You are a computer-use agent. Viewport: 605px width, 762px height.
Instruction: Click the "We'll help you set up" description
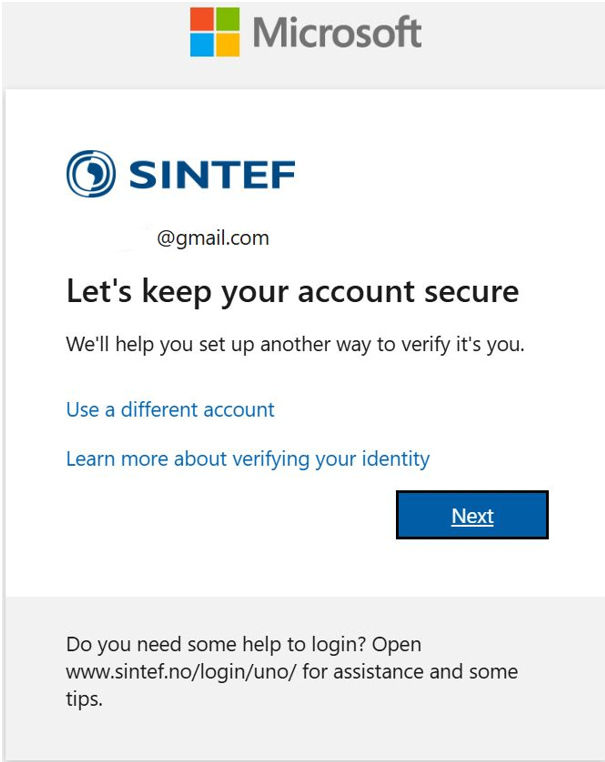295,345
